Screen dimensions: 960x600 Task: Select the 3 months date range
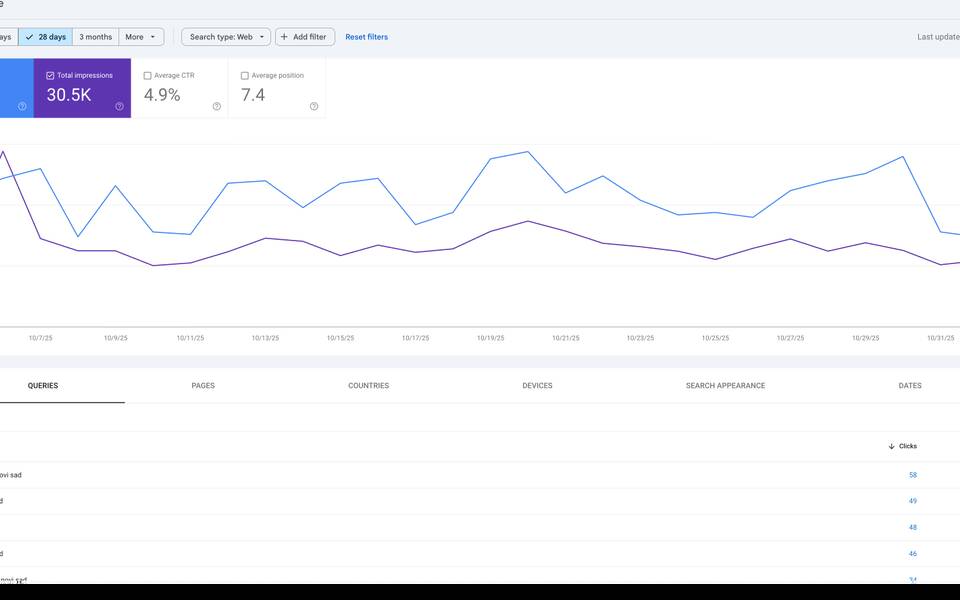(x=96, y=37)
